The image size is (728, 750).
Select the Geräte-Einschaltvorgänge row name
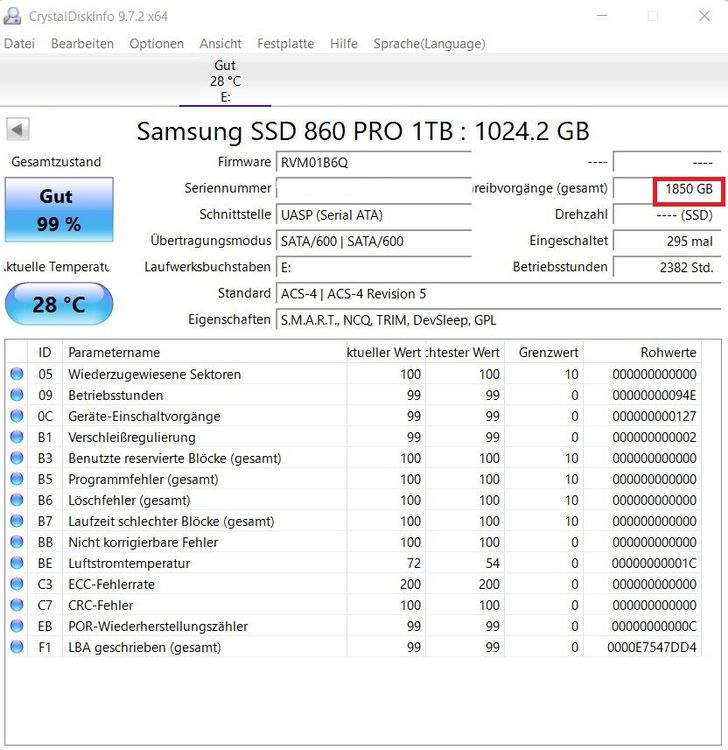pyautogui.click(x=144, y=416)
